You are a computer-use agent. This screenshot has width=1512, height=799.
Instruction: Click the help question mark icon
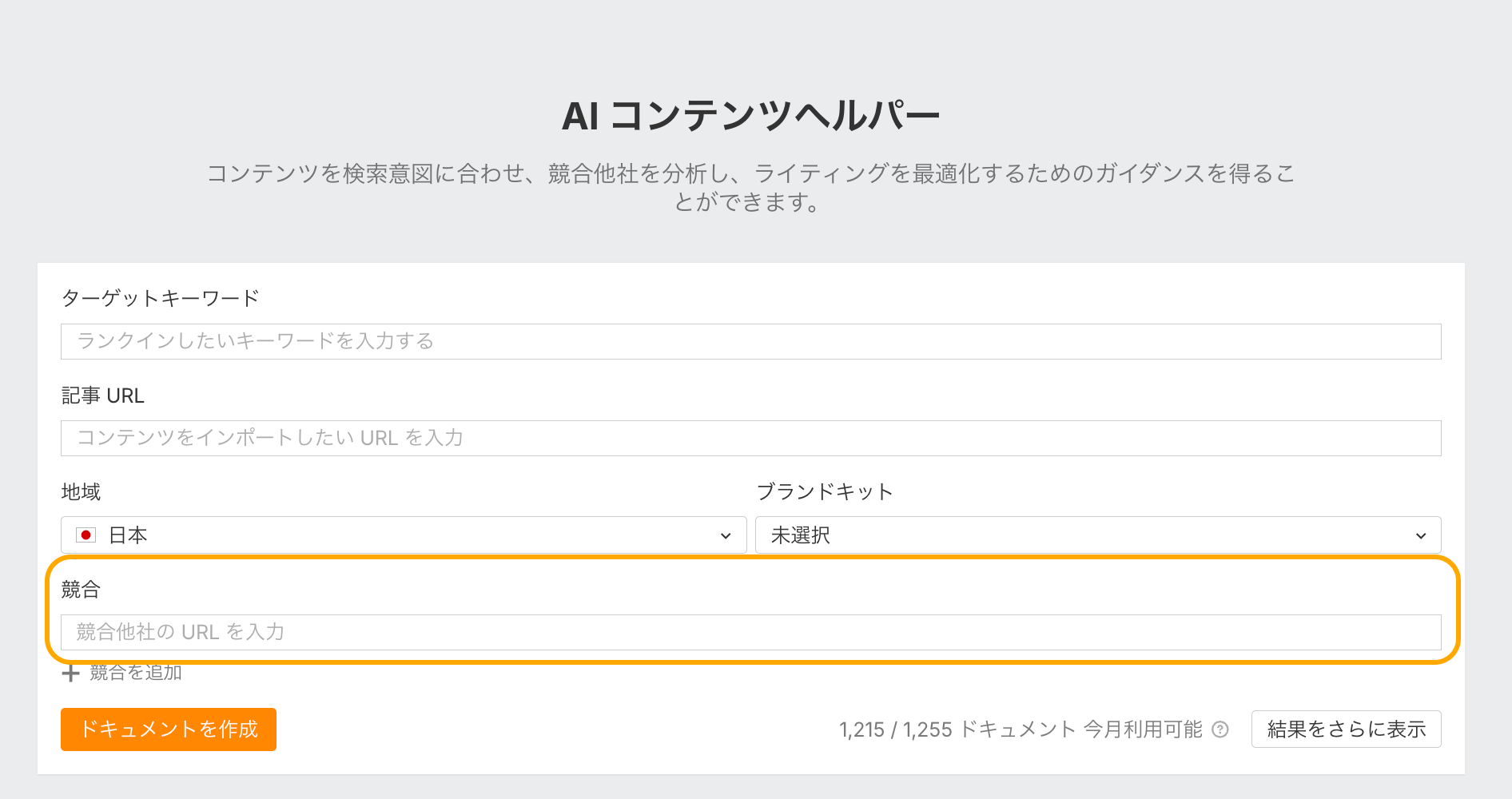(1220, 729)
